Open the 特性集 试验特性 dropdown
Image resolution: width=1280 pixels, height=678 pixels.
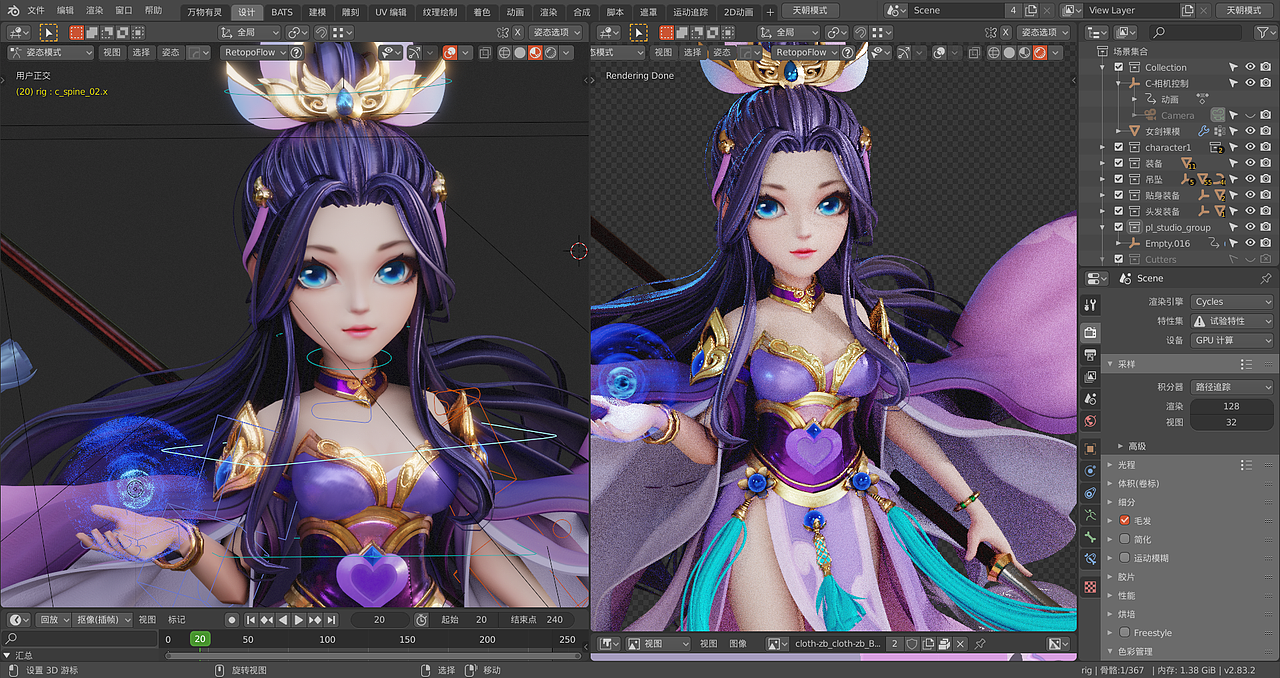(x=1232, y=321)
